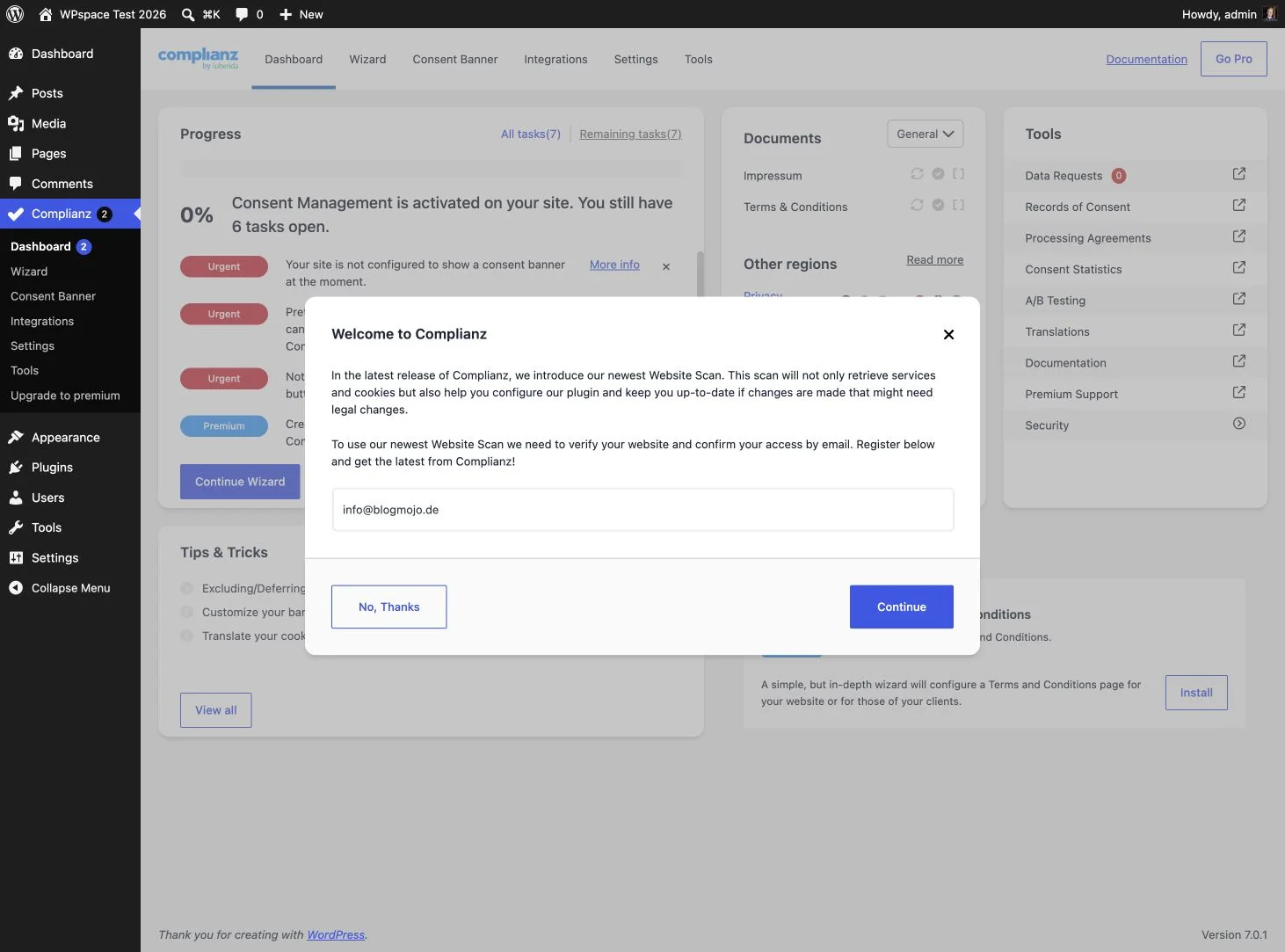Click the New button in the admin bar

point(301,14)
